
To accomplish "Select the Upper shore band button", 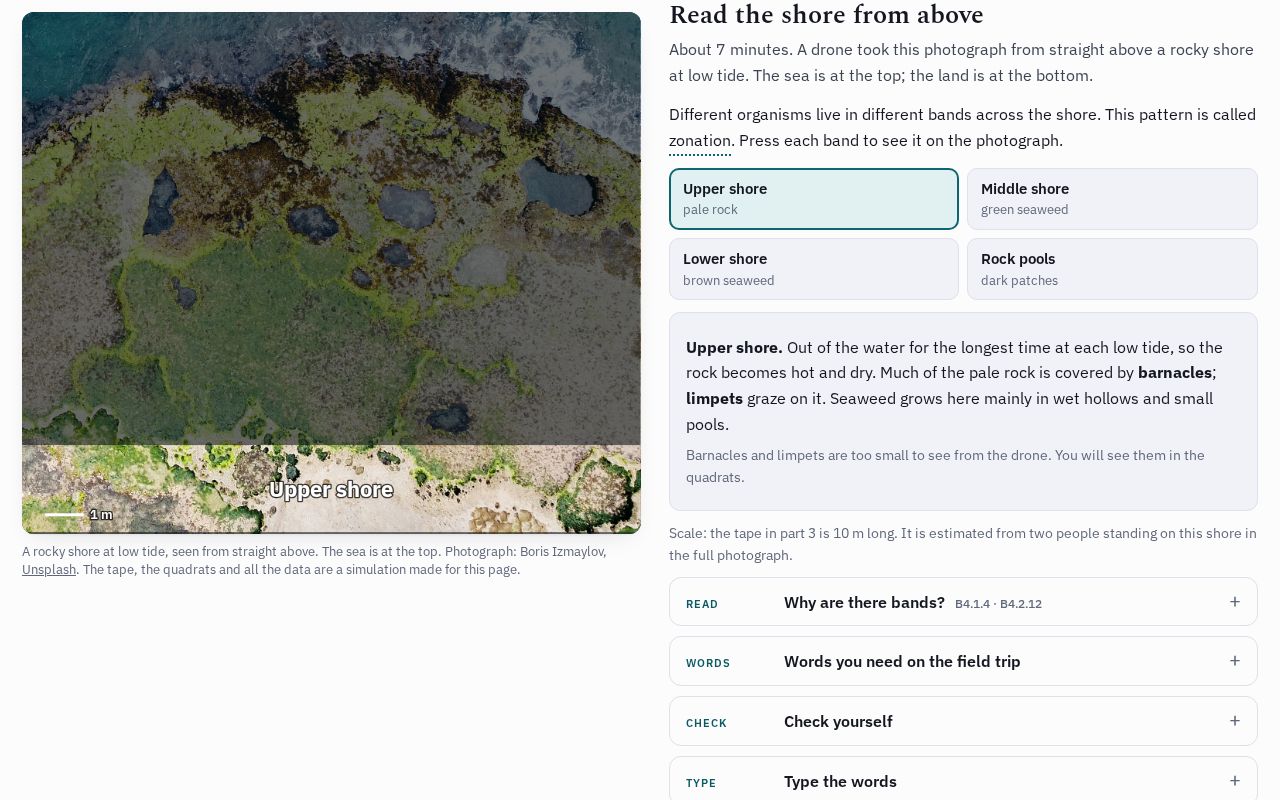I will pyautogui.click(x=813, y=199).
